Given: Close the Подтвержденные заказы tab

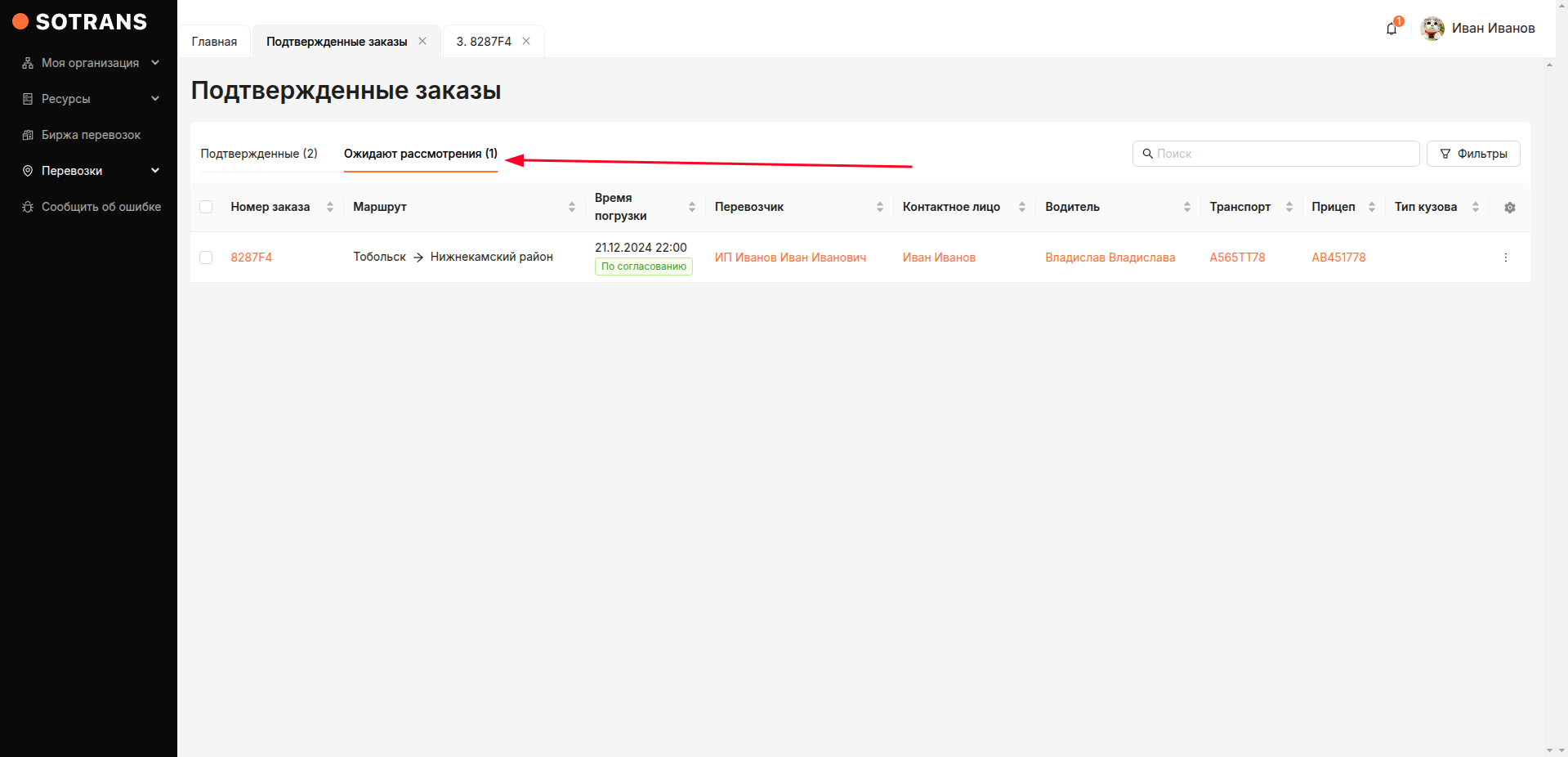Looking at the screenshot, I should [x=422, y=41].
